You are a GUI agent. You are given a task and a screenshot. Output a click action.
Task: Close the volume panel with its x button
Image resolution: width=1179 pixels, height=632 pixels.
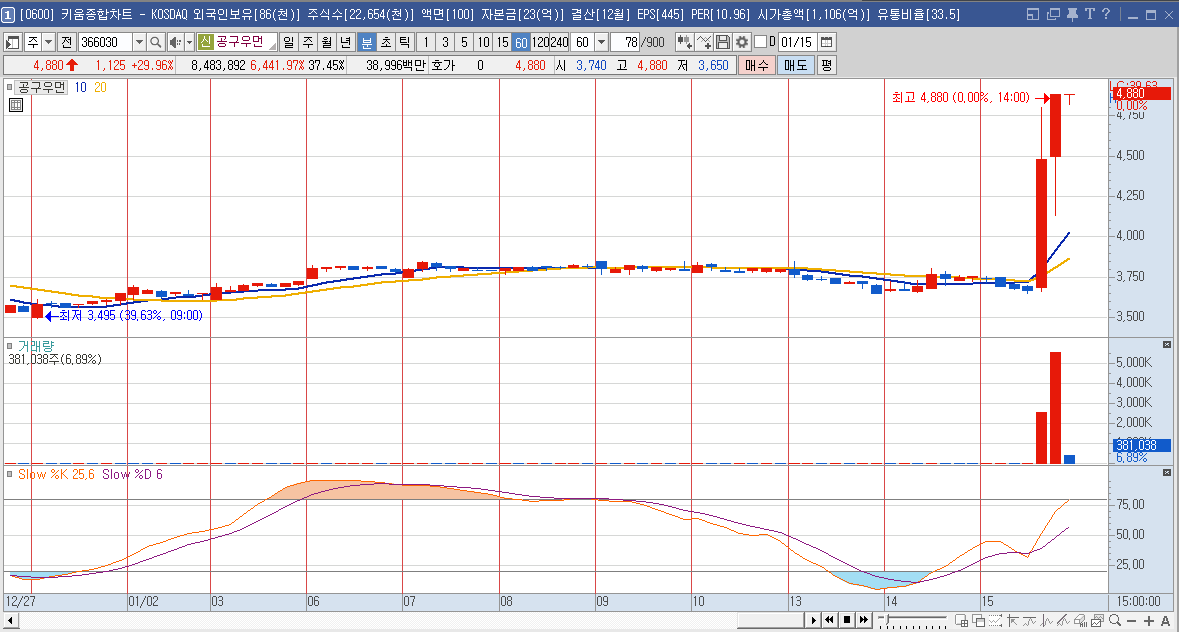1167,344
